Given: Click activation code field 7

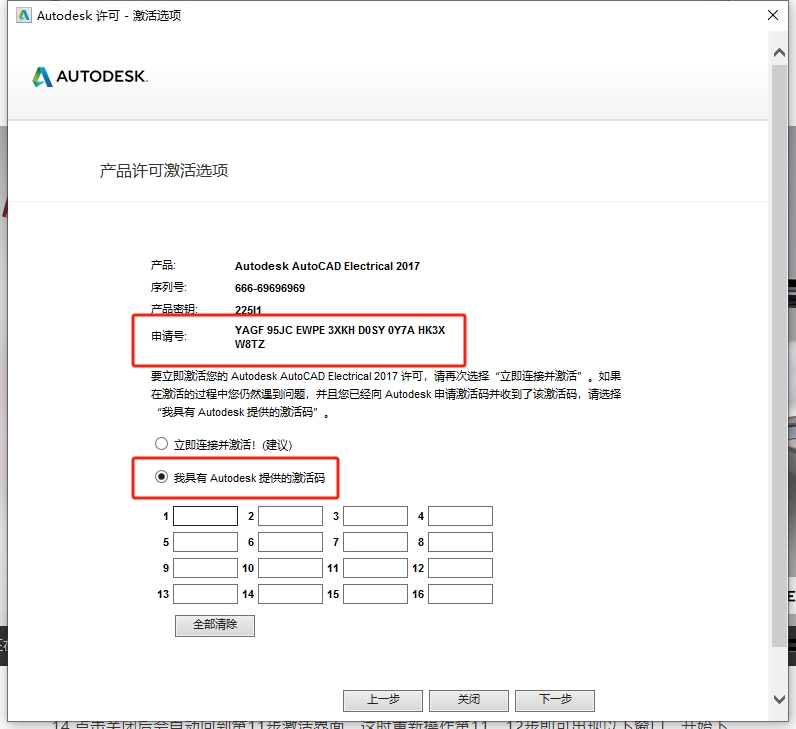Looking at the screenshot, I should coord(376,542).
